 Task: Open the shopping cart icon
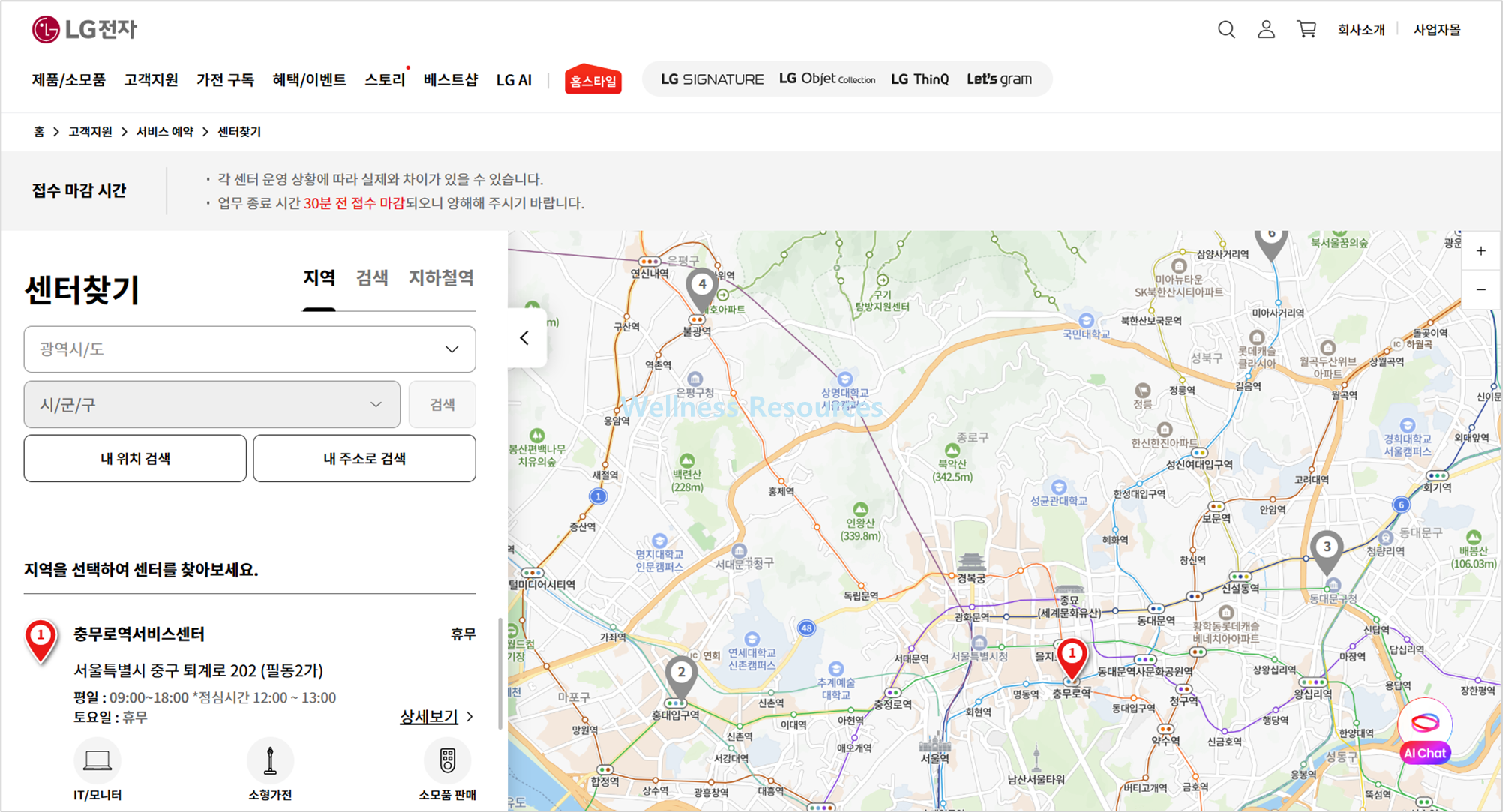pos(1306,29)
